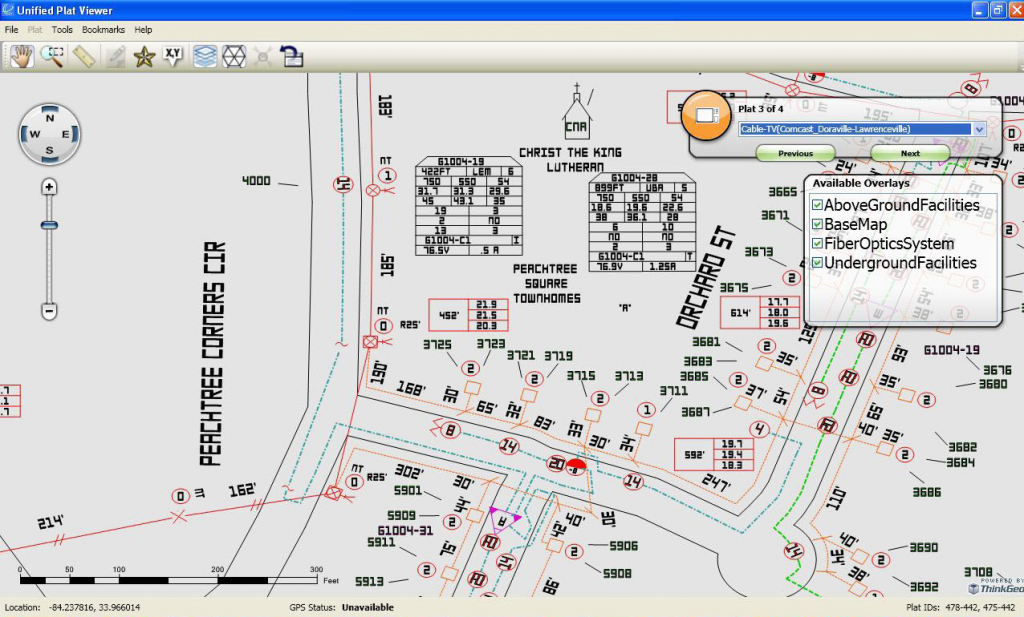Image resolution: width=1024 pixels, height=617 pixels.
Task: Open the Plat menu
Action: (x=35, y=30)
